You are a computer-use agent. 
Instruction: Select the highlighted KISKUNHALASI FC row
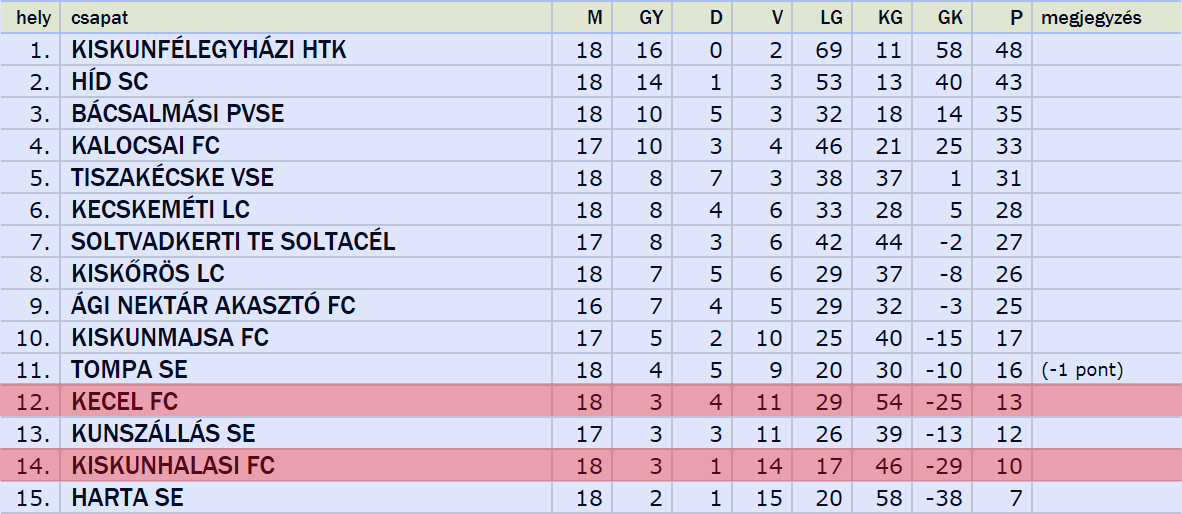(x=591, y=465)
